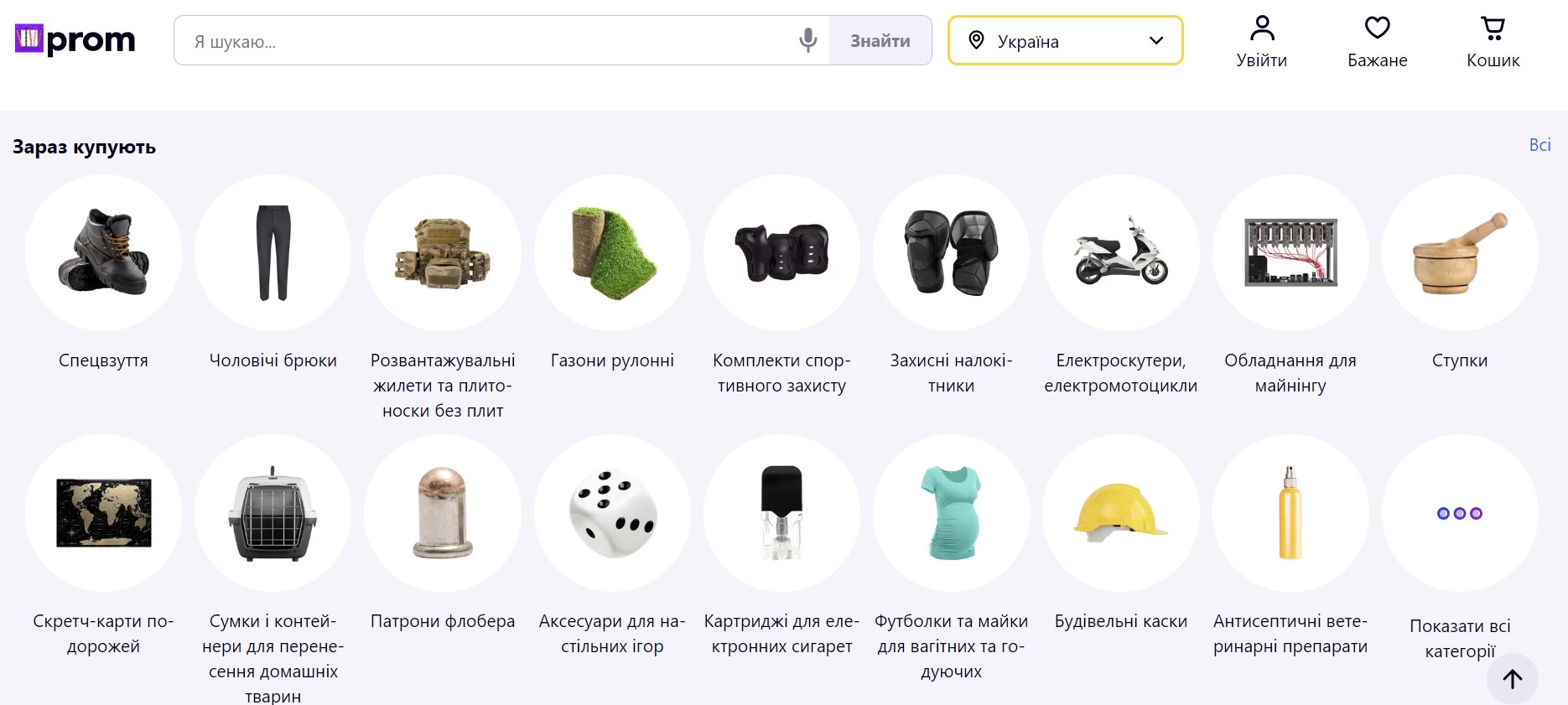The height and width of the screenshot is (705, 1568).
Task: Select the white dice image
Action: point(612,513)
